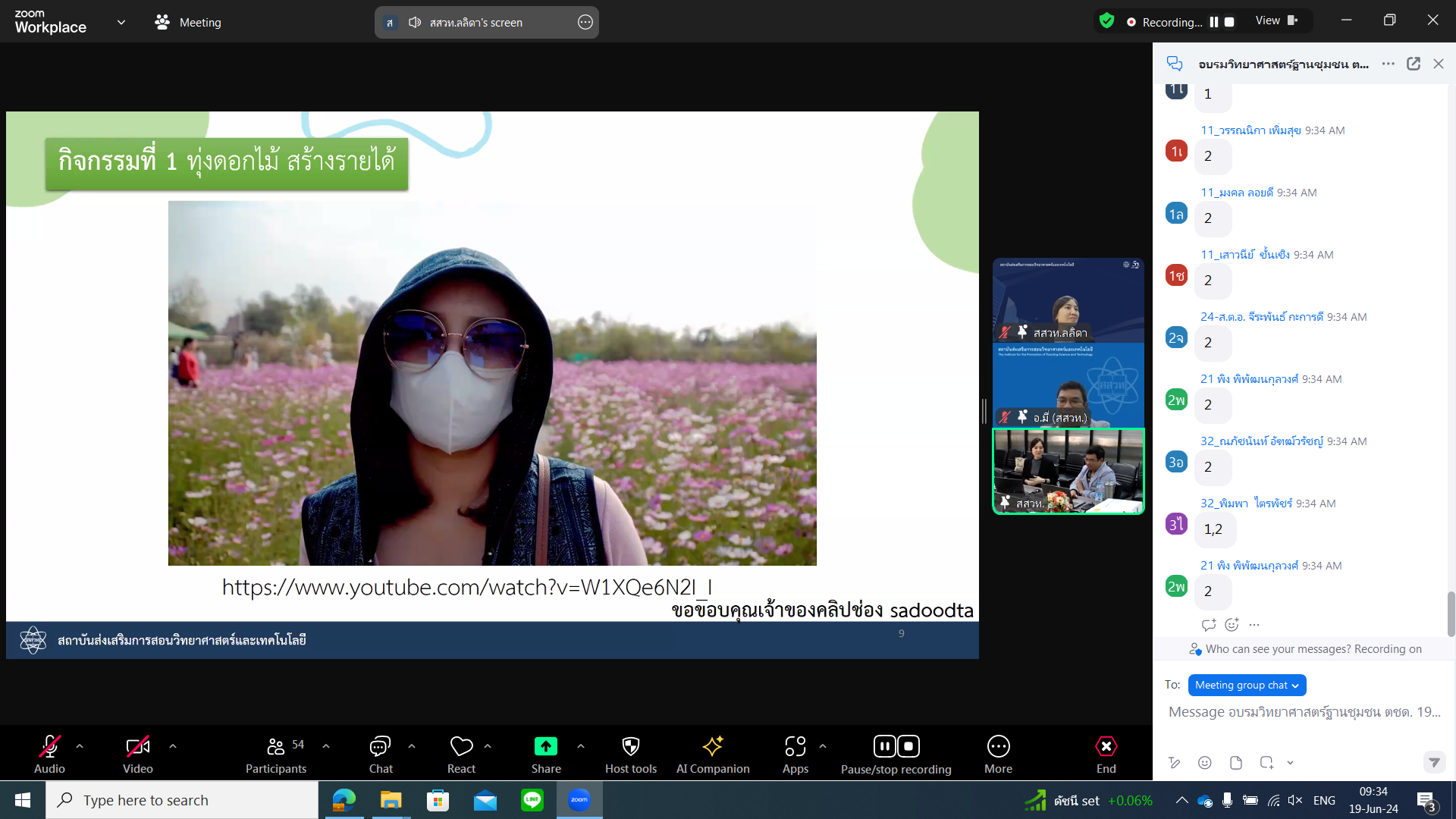Click green encryption shield icon
Screen dimensions: 1456x819
pos(1106,21)
